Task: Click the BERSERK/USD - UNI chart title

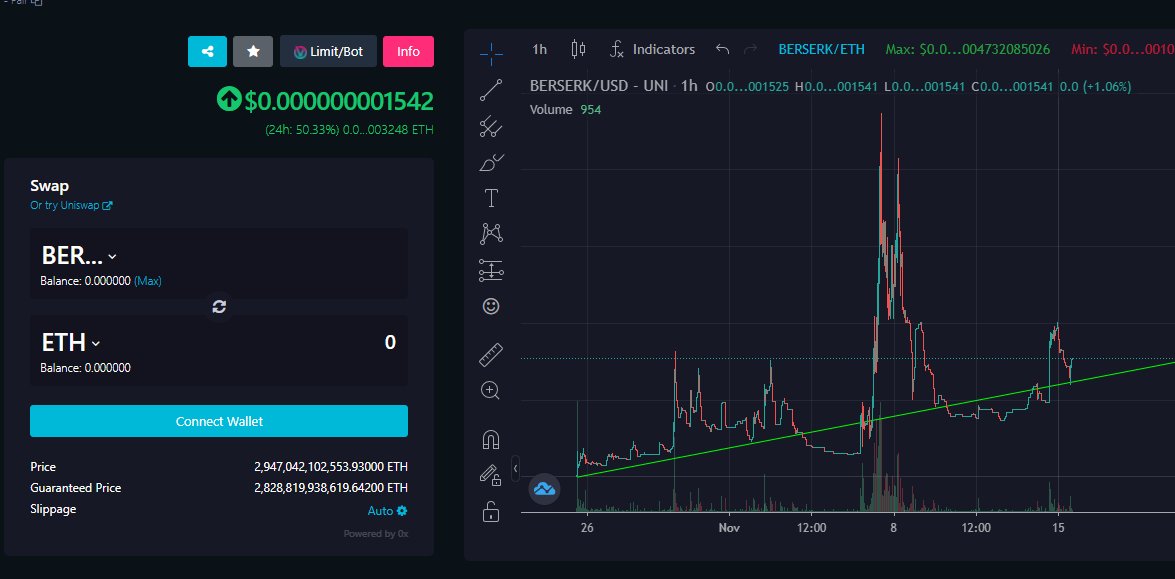Action: coord(613,86)
